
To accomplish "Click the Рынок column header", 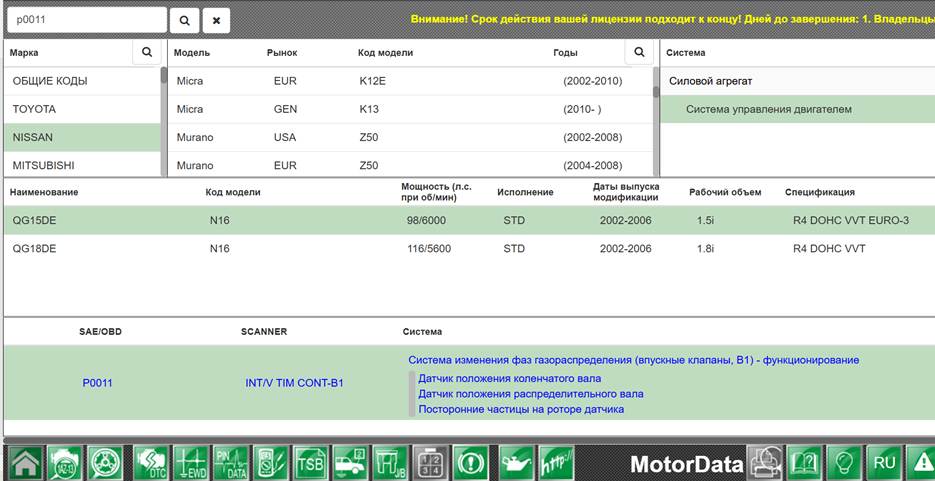I will (x=282, y=52).
